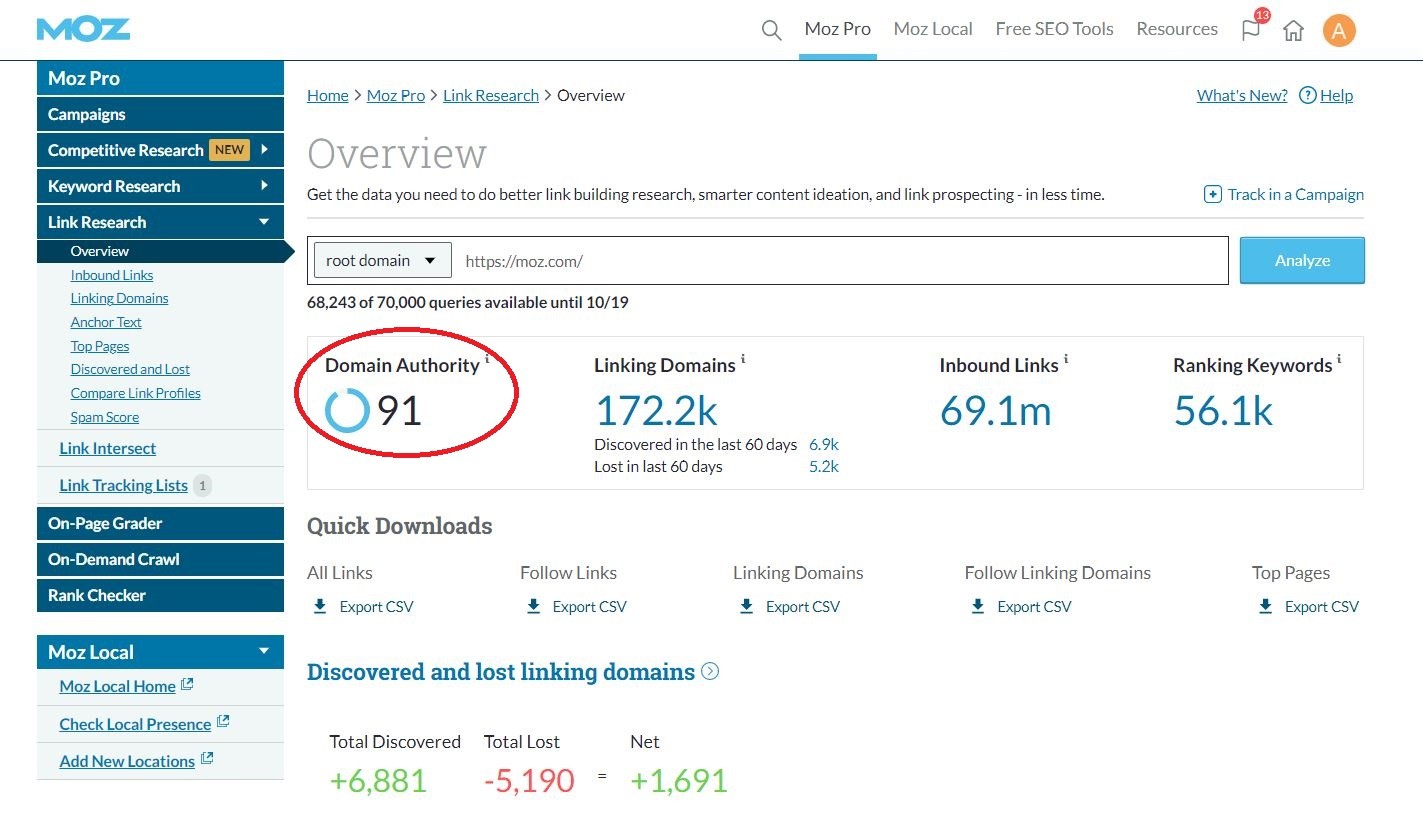The height and width of the screenshot is (820, 1423).
Task: Collapse the Link Research section arrow
Action: (x=264, y=222)
